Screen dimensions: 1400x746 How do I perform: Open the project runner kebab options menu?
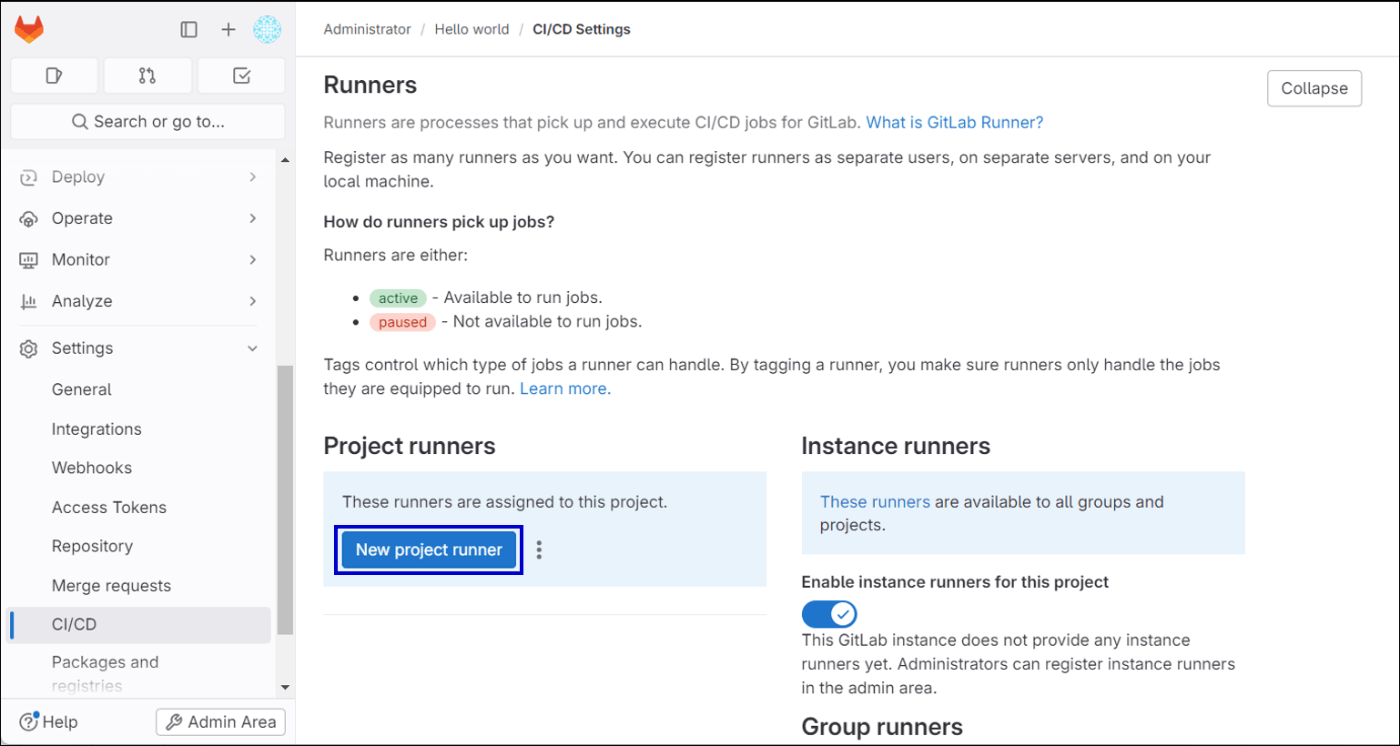[x=539, y=550]
